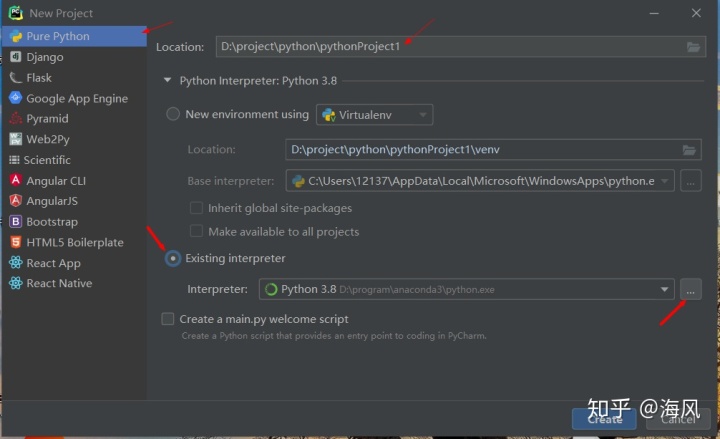Check Create a main.py welcome script

click(x=168, y=319)
